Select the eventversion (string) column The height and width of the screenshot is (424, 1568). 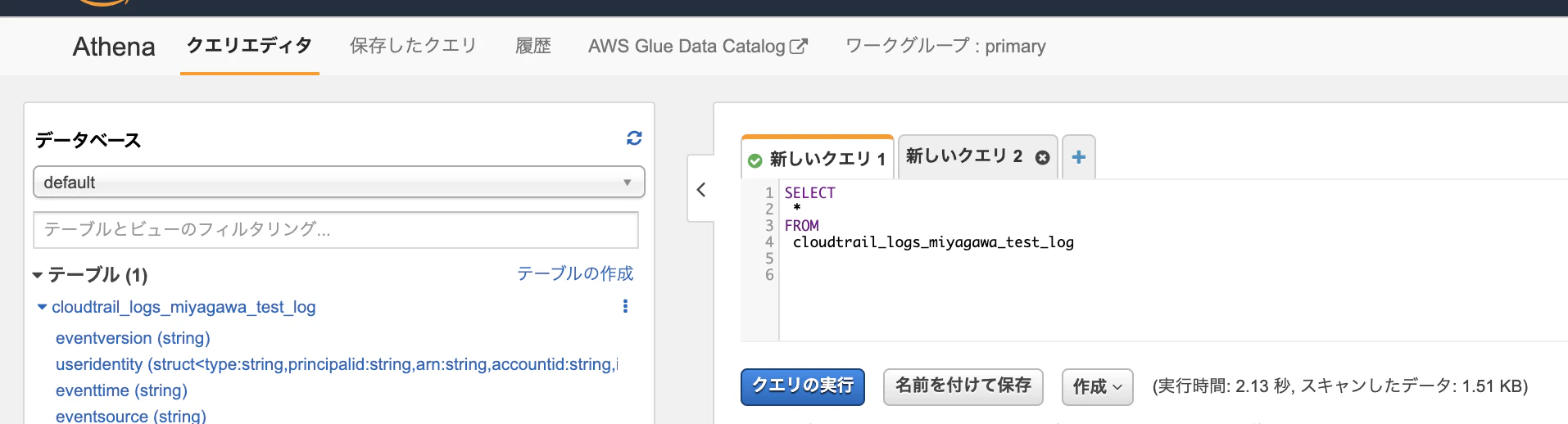click(x=133, y=338)
